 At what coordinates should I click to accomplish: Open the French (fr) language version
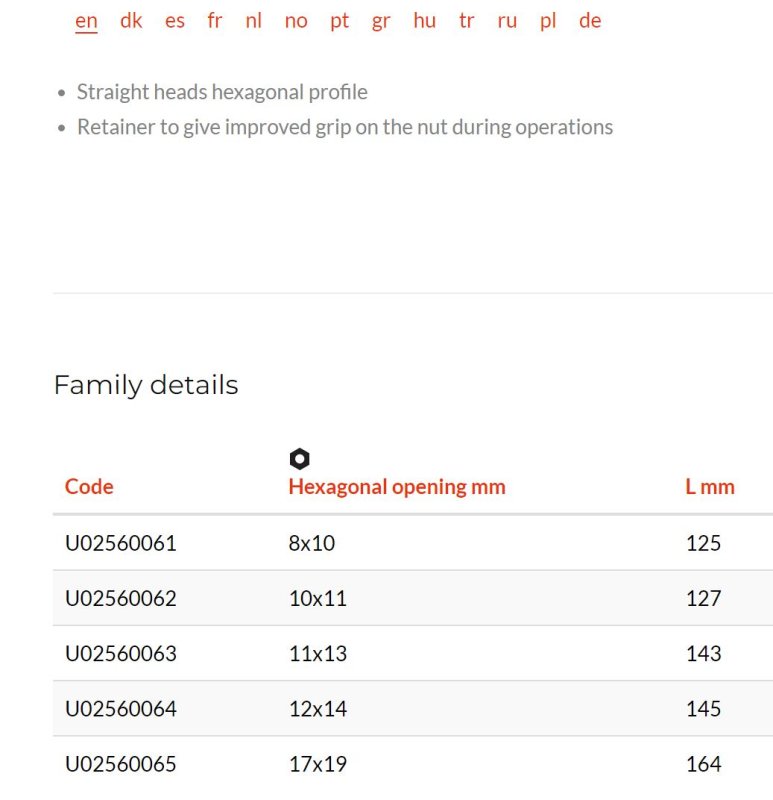(215, 21)
